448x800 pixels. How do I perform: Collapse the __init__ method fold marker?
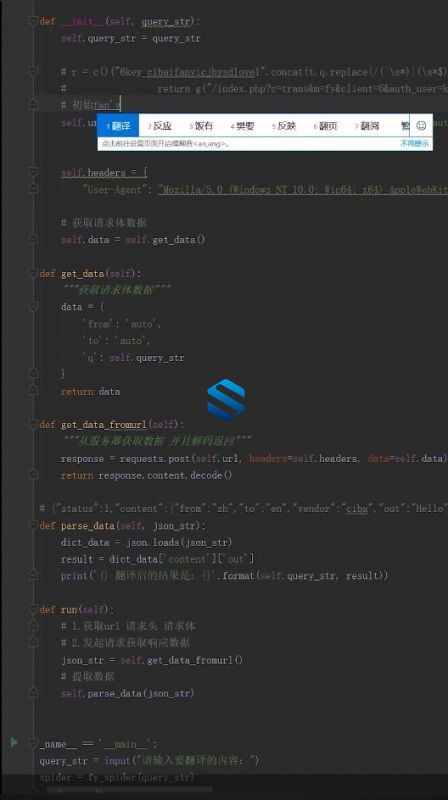point(33,21)
